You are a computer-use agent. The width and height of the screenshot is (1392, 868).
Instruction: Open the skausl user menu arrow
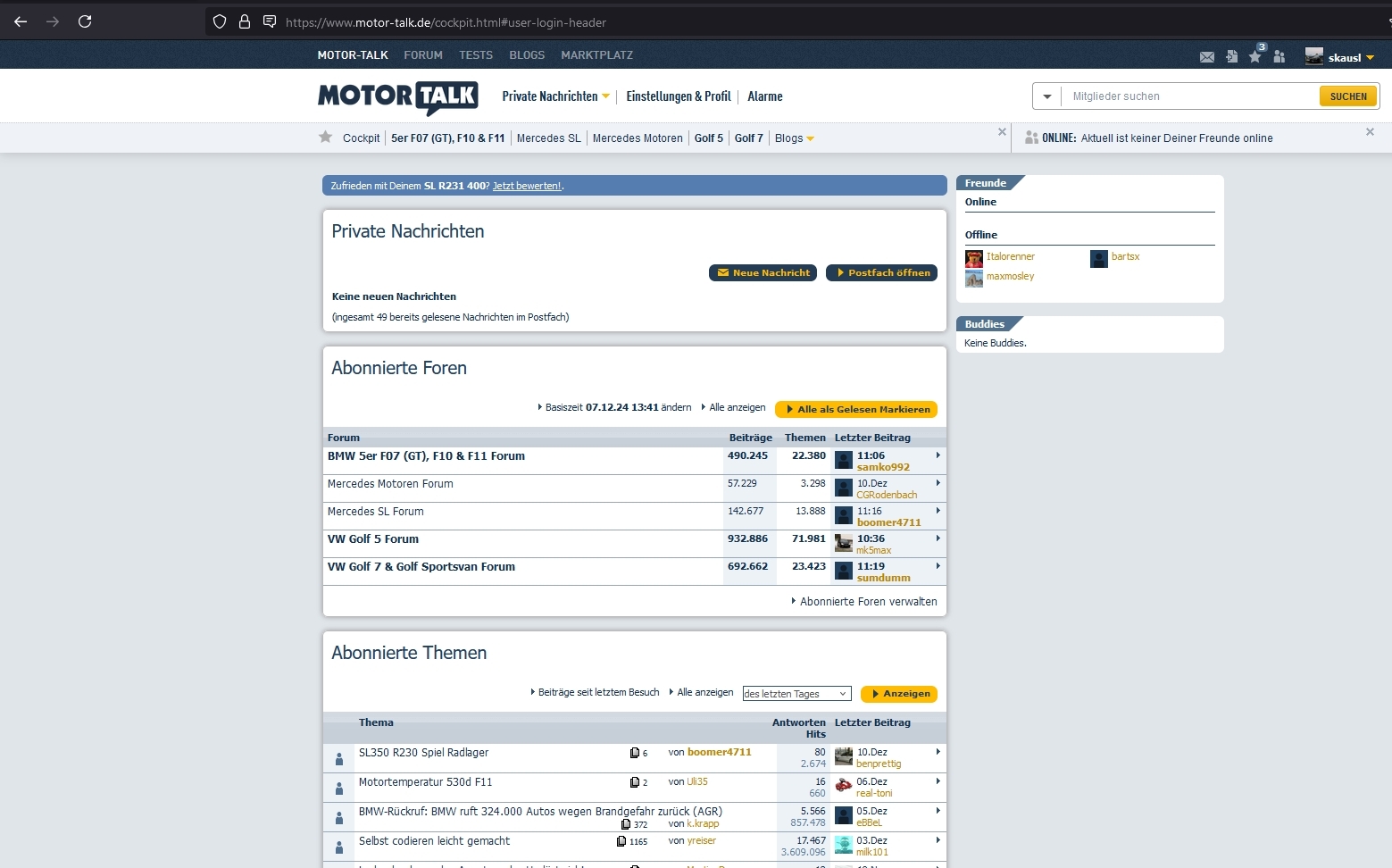tap(1370, 58)
